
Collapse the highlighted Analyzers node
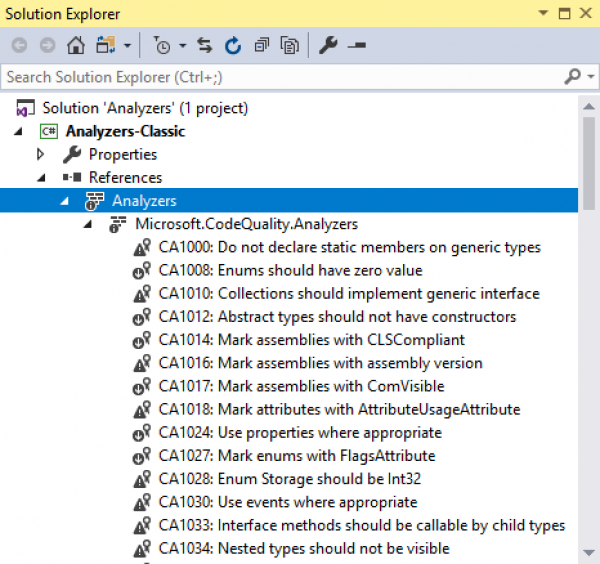(x=64, y=201)
